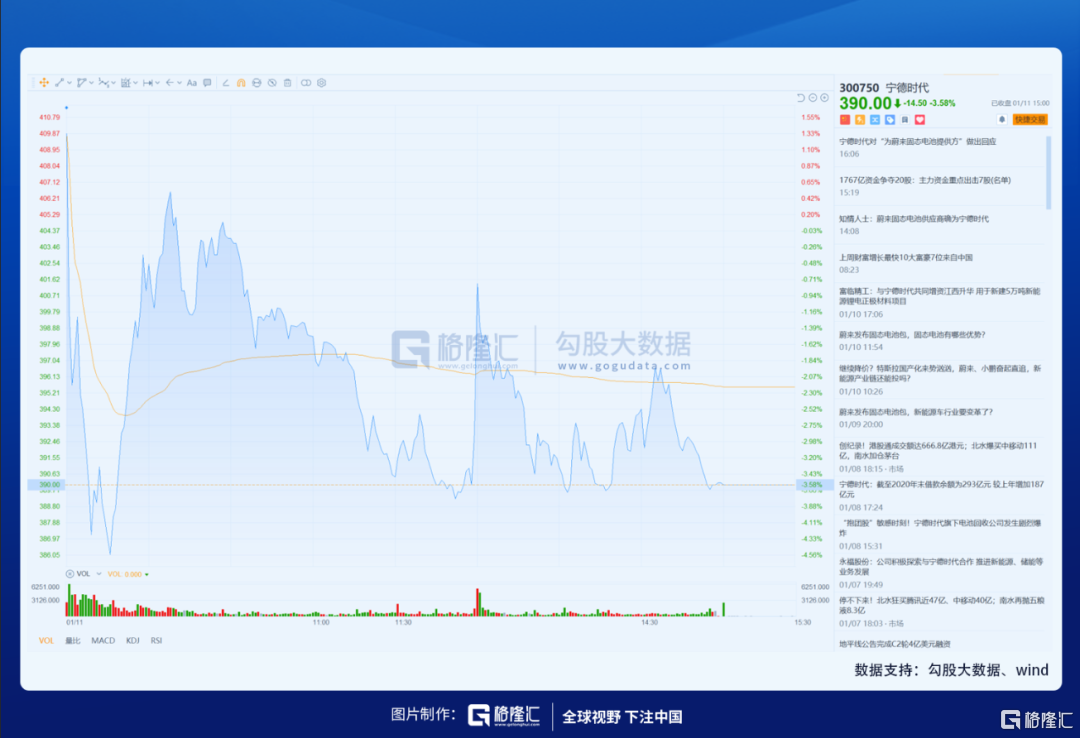This screenshot has width=1080, height=738.
Task: Expand the projection tool dropdown
Action: (136, 83)
